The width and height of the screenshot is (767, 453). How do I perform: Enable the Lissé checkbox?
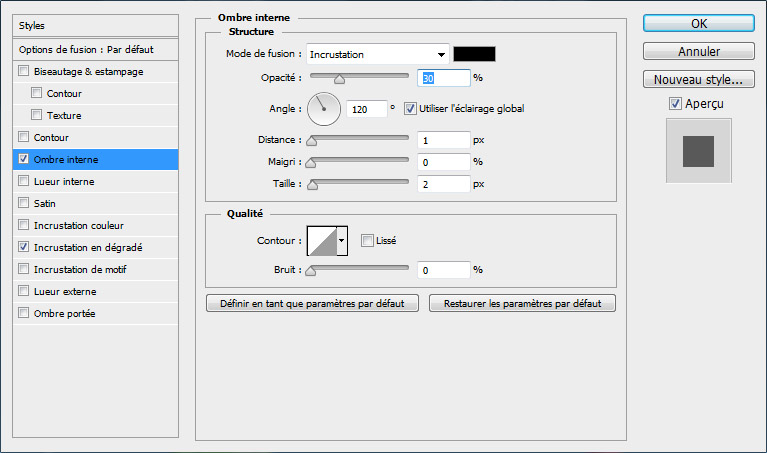tap(367, 241)
